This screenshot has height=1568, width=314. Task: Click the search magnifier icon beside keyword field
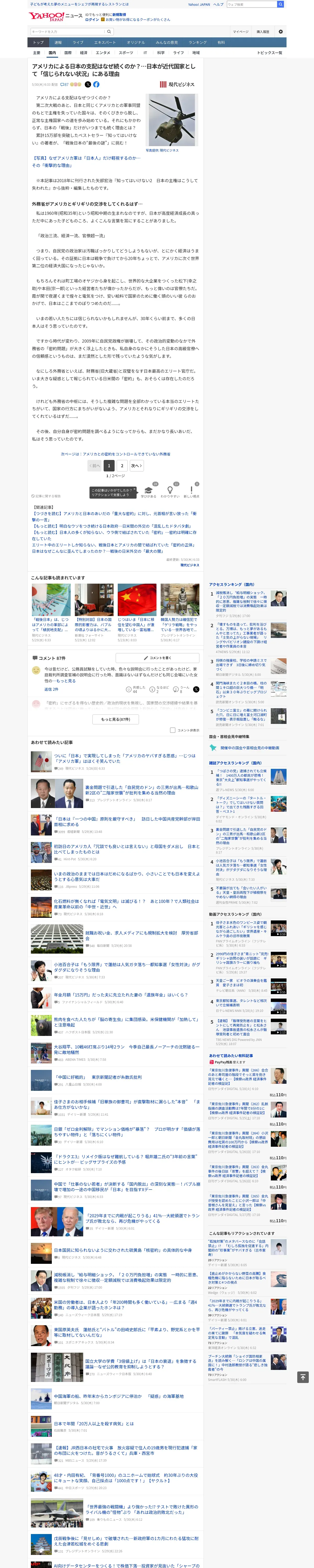click(109, 32)
